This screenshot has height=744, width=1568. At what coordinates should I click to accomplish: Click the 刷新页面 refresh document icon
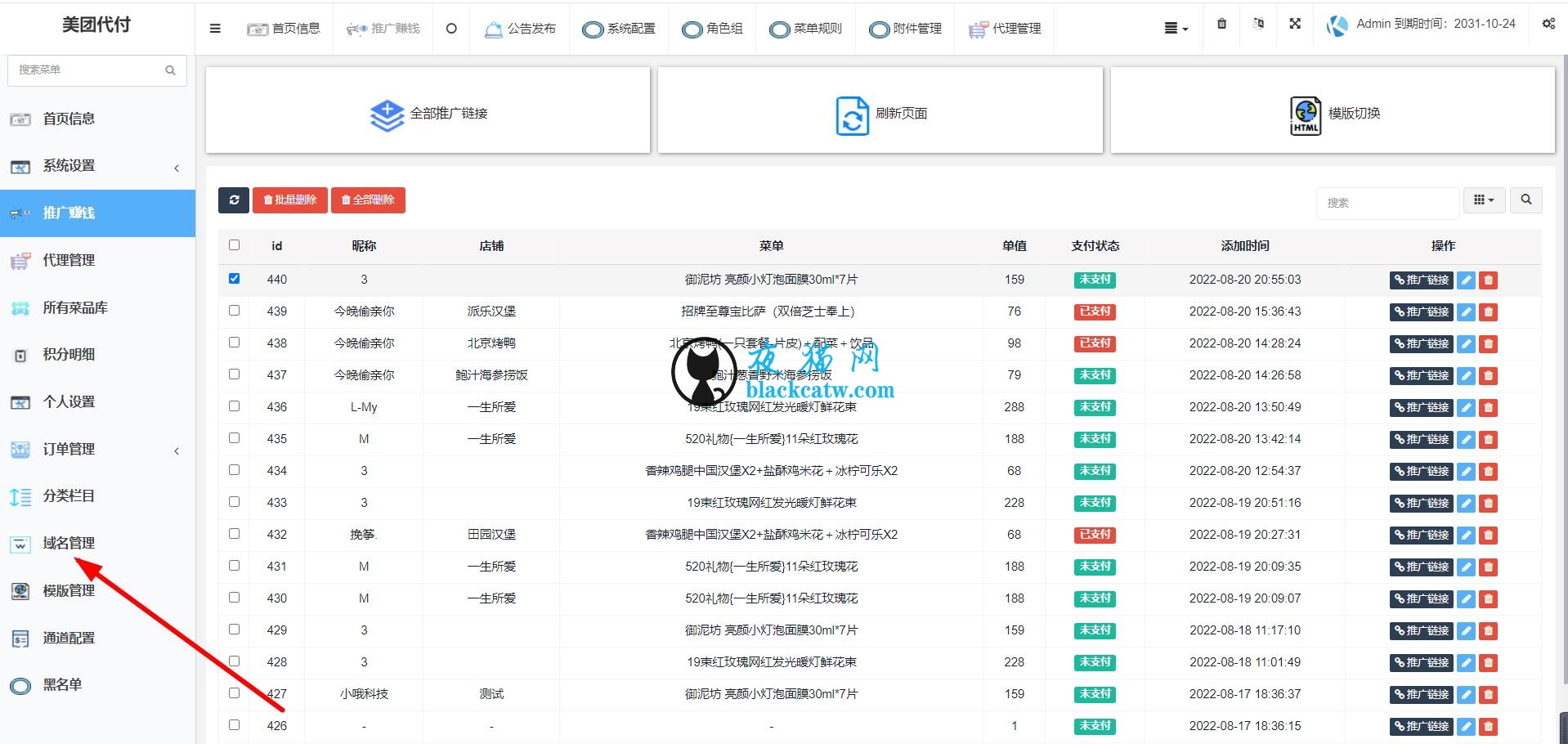[852, 115]
